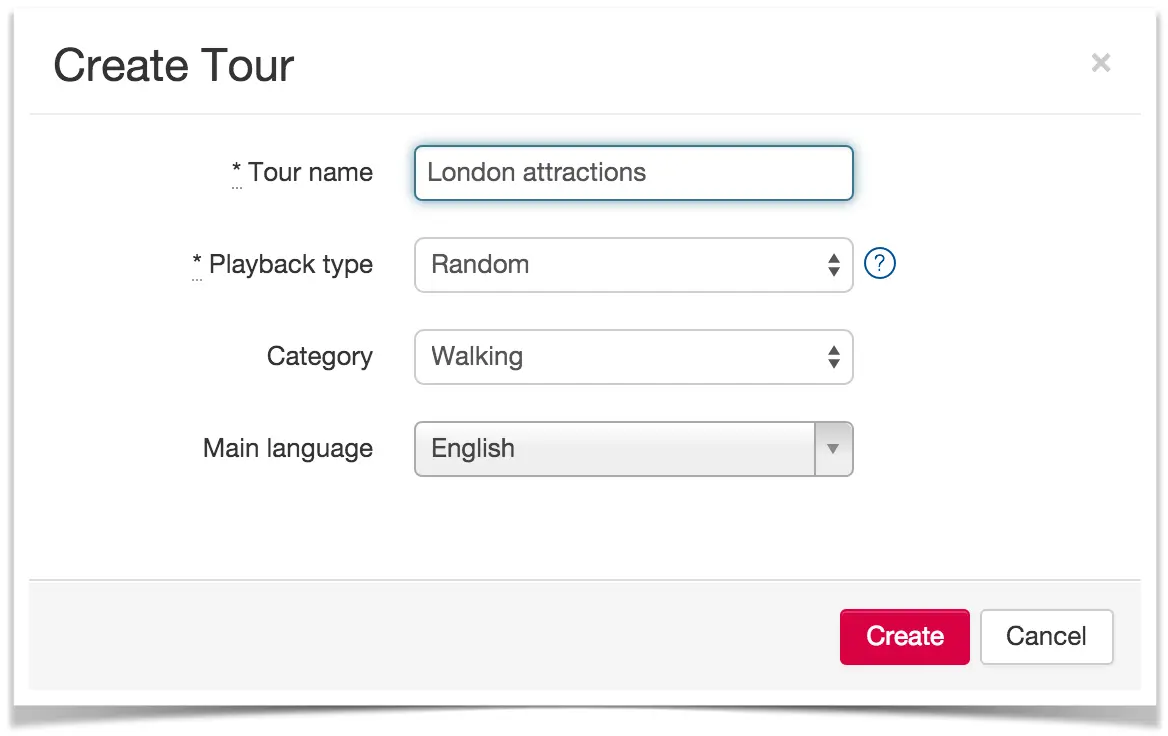
Task: Close the Create Tour dialog
Action: click(x=1100, y=63)
